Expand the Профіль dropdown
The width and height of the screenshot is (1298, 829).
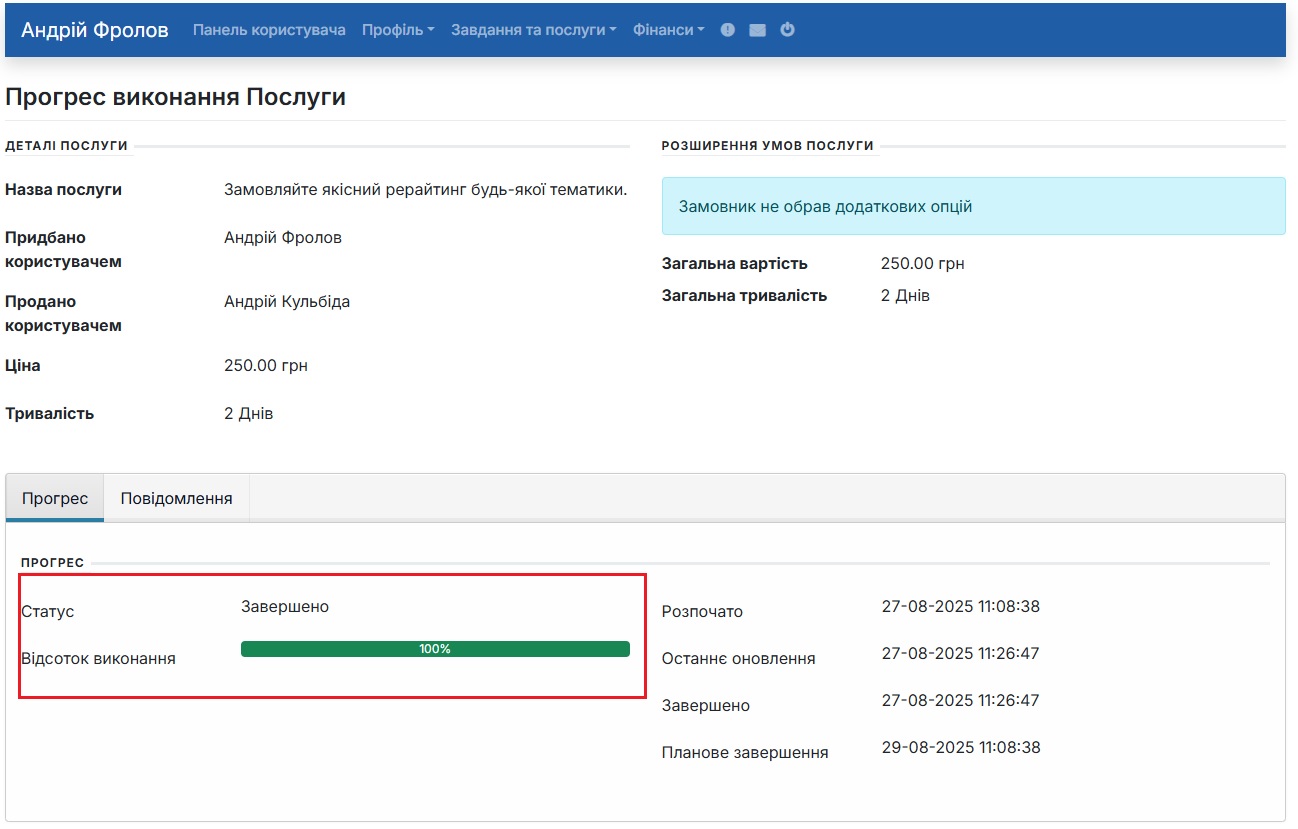point(398,29)
